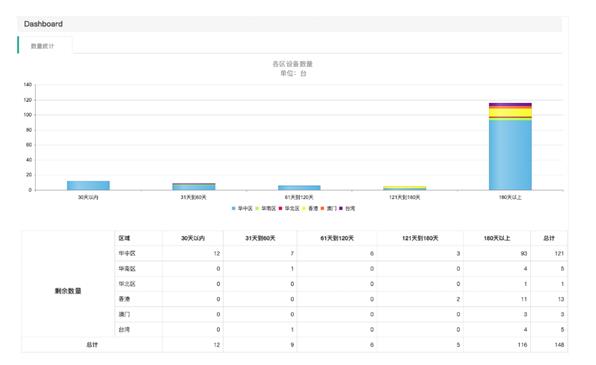The image size is (596, 365).
Task: Click the 180天以上 table column header
Action: pyautogui.click(x=497, y=238)
